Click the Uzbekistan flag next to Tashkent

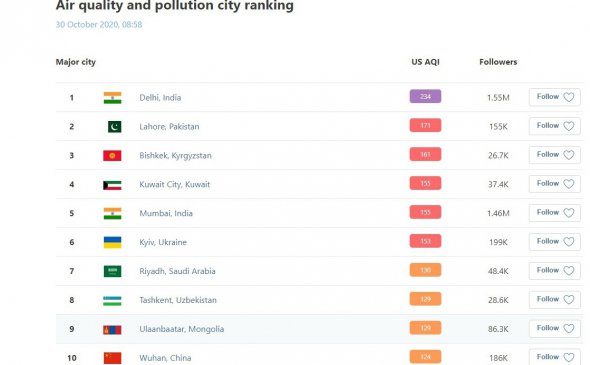click(112, 300)
